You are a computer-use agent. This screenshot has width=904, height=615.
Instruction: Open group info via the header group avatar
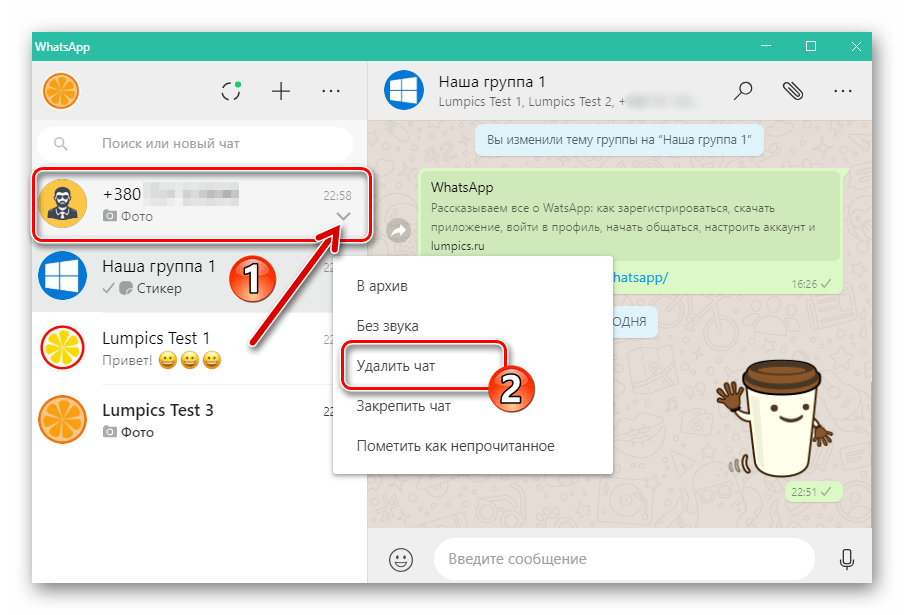[404, 90]
